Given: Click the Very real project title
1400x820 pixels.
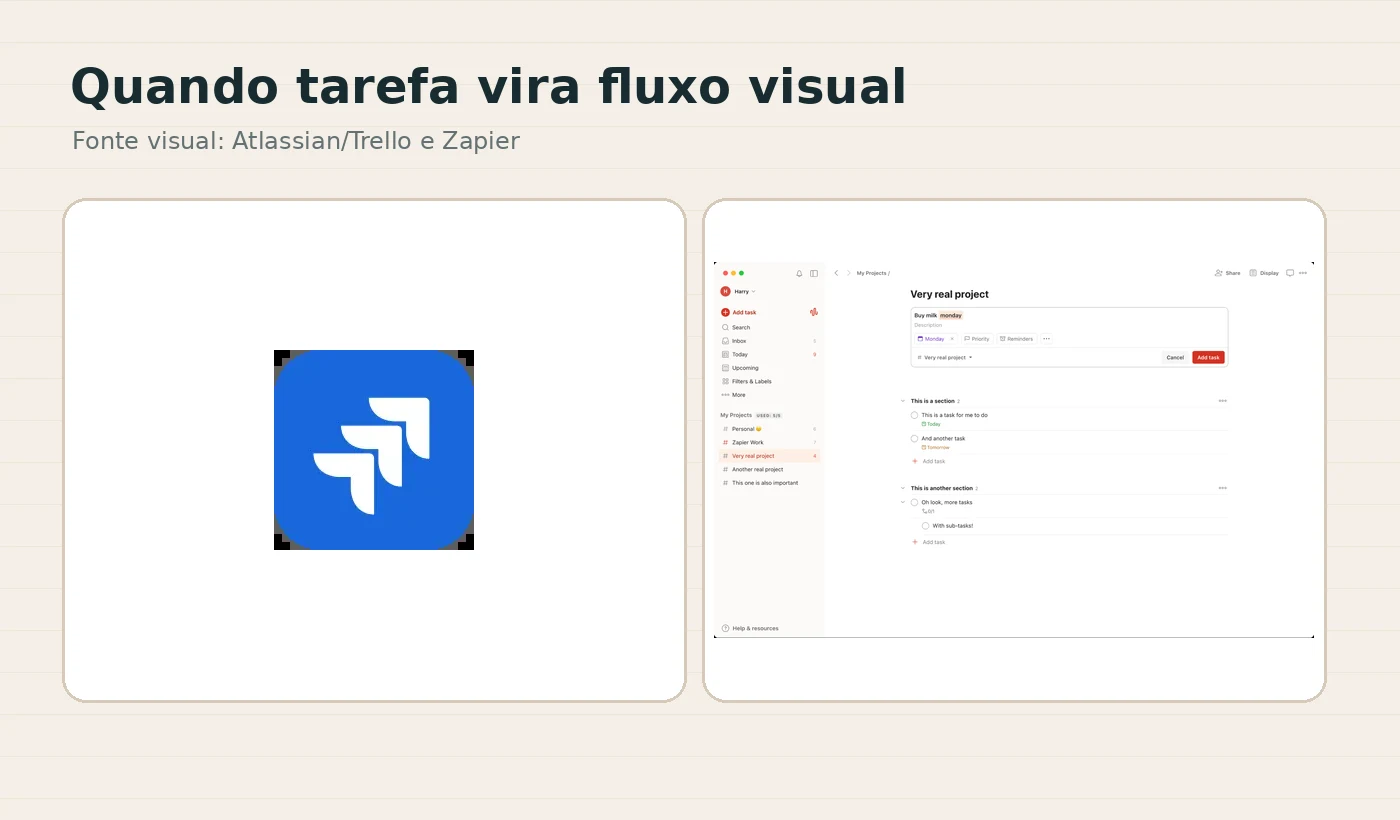Looking at the screenshot, I should pos(949,294).
